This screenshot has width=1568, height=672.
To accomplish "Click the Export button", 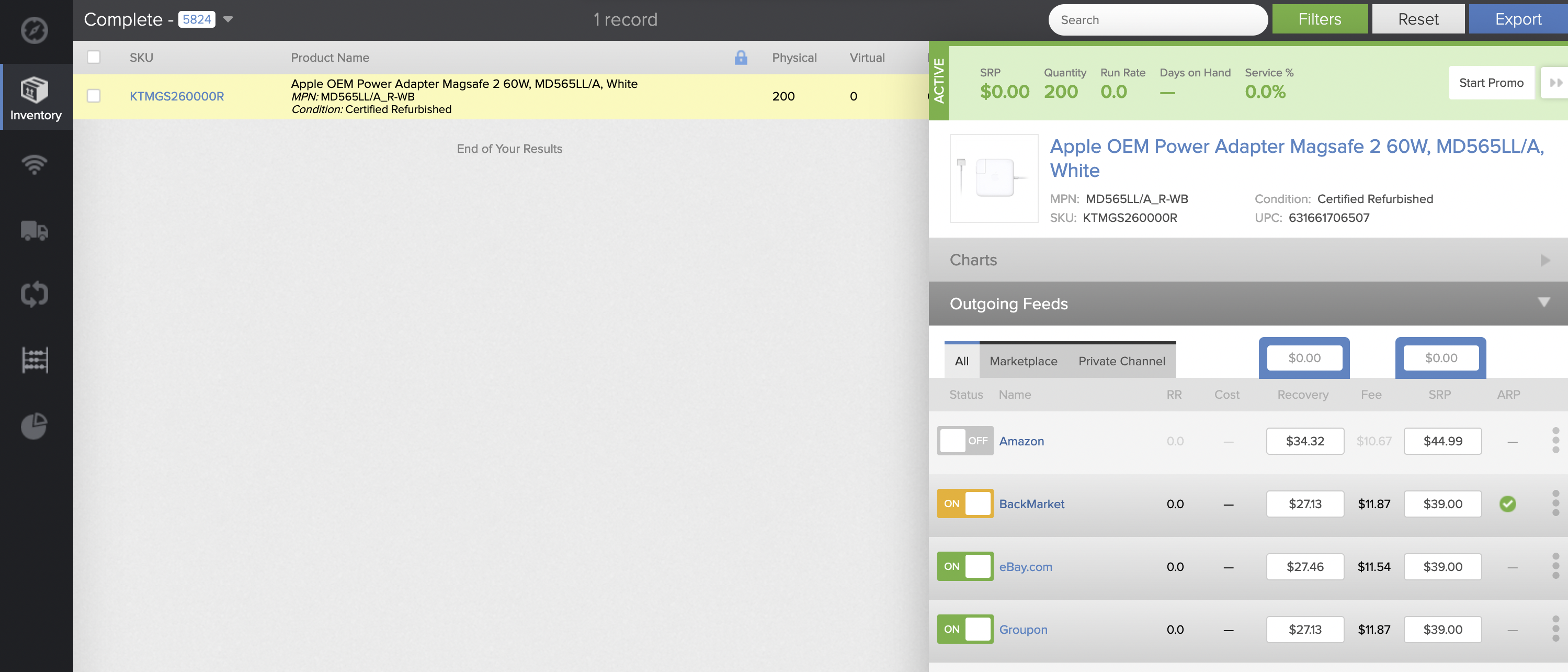I will coord(1518,19).
